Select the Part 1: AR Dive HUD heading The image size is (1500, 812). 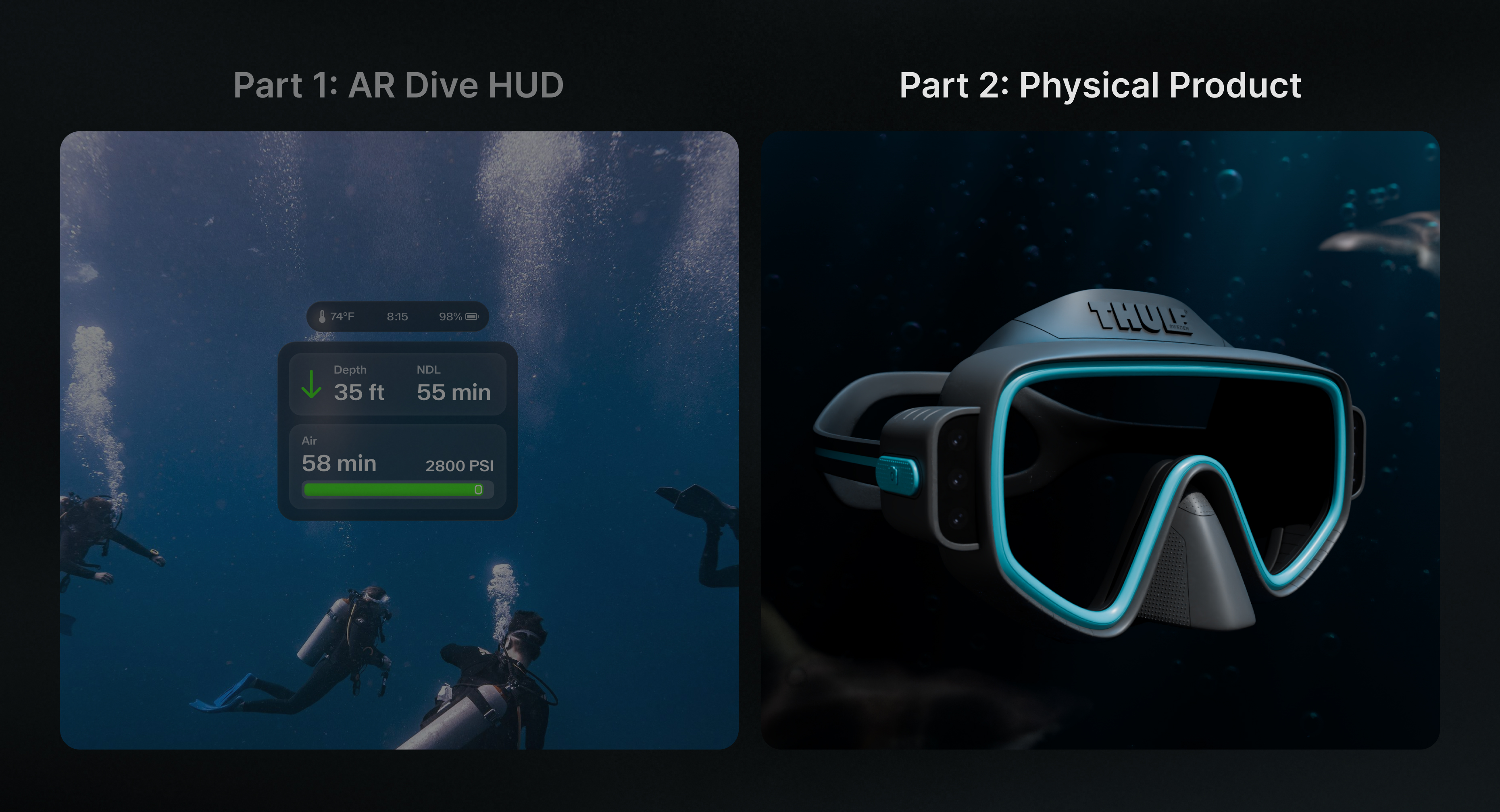[398, 85]
